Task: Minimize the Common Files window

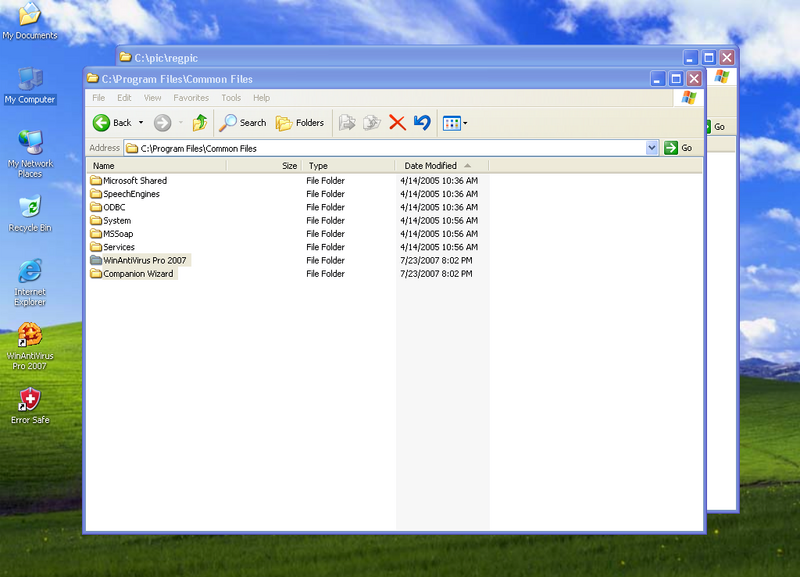Action: pos(658,79)
